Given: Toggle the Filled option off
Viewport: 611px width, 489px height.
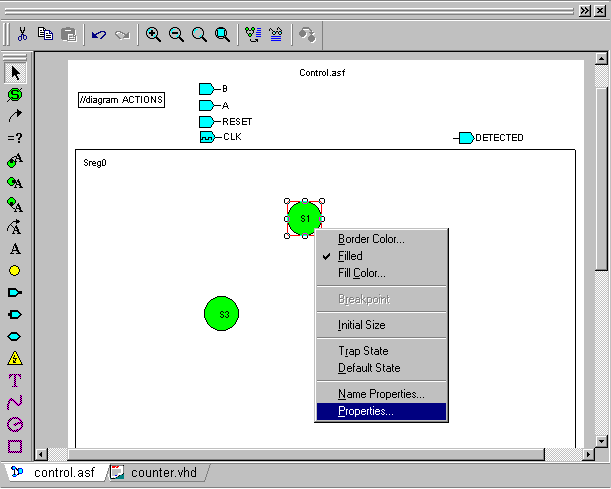Looking at the screenshot, I should [350, 256].
